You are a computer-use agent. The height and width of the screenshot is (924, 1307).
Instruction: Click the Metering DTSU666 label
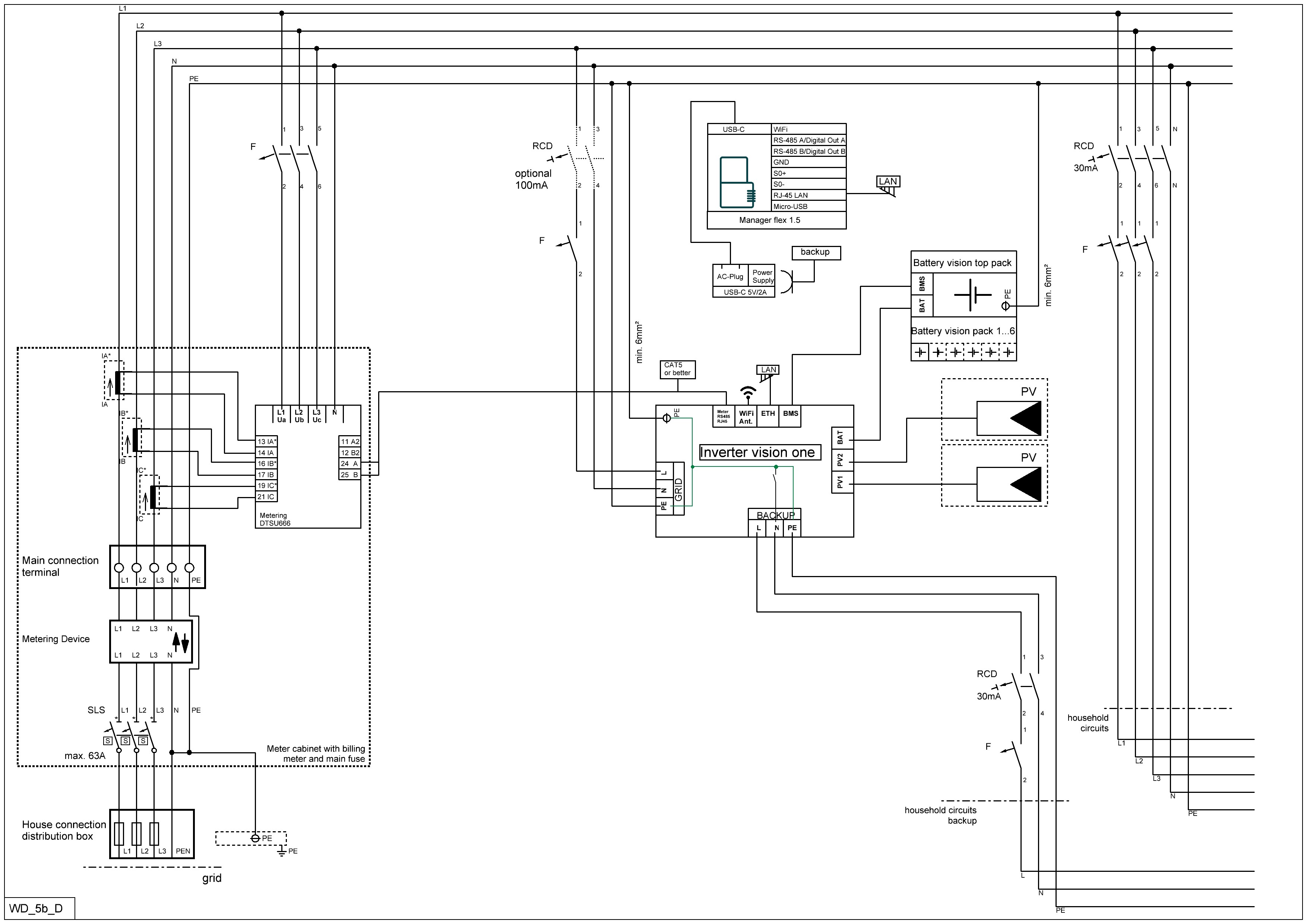click(274, 519)
